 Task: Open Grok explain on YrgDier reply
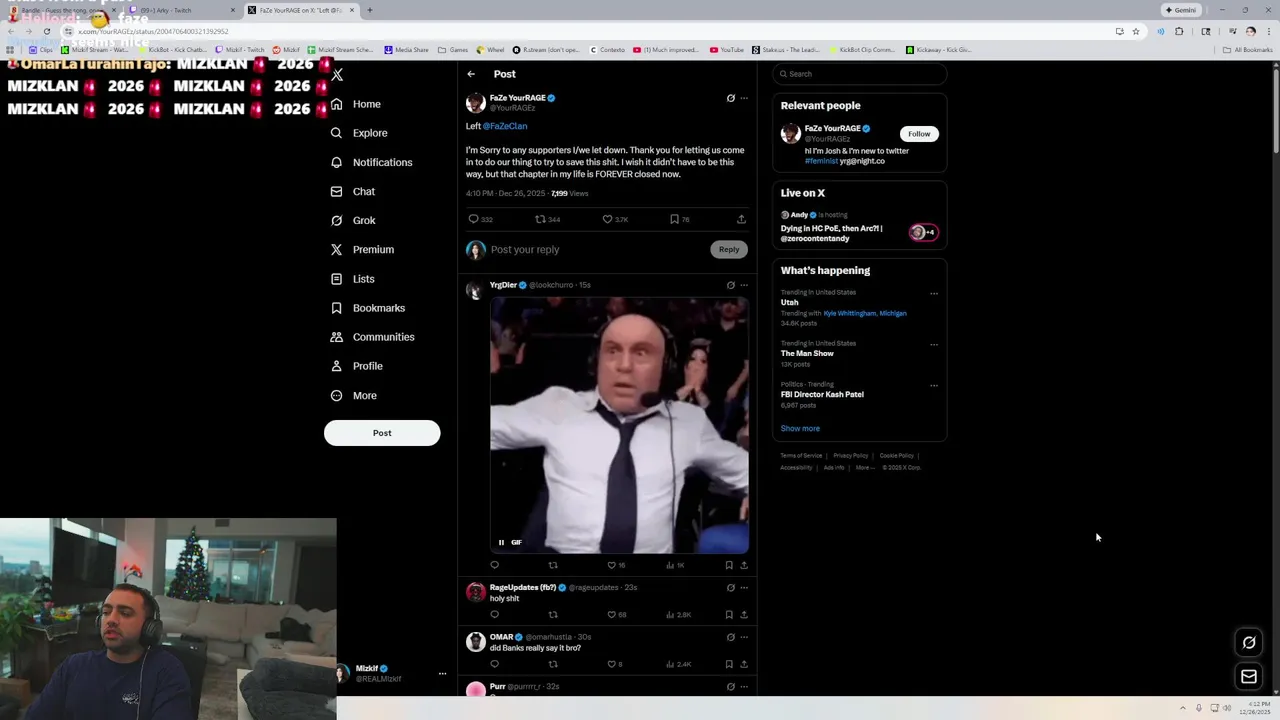click(730, 285)
